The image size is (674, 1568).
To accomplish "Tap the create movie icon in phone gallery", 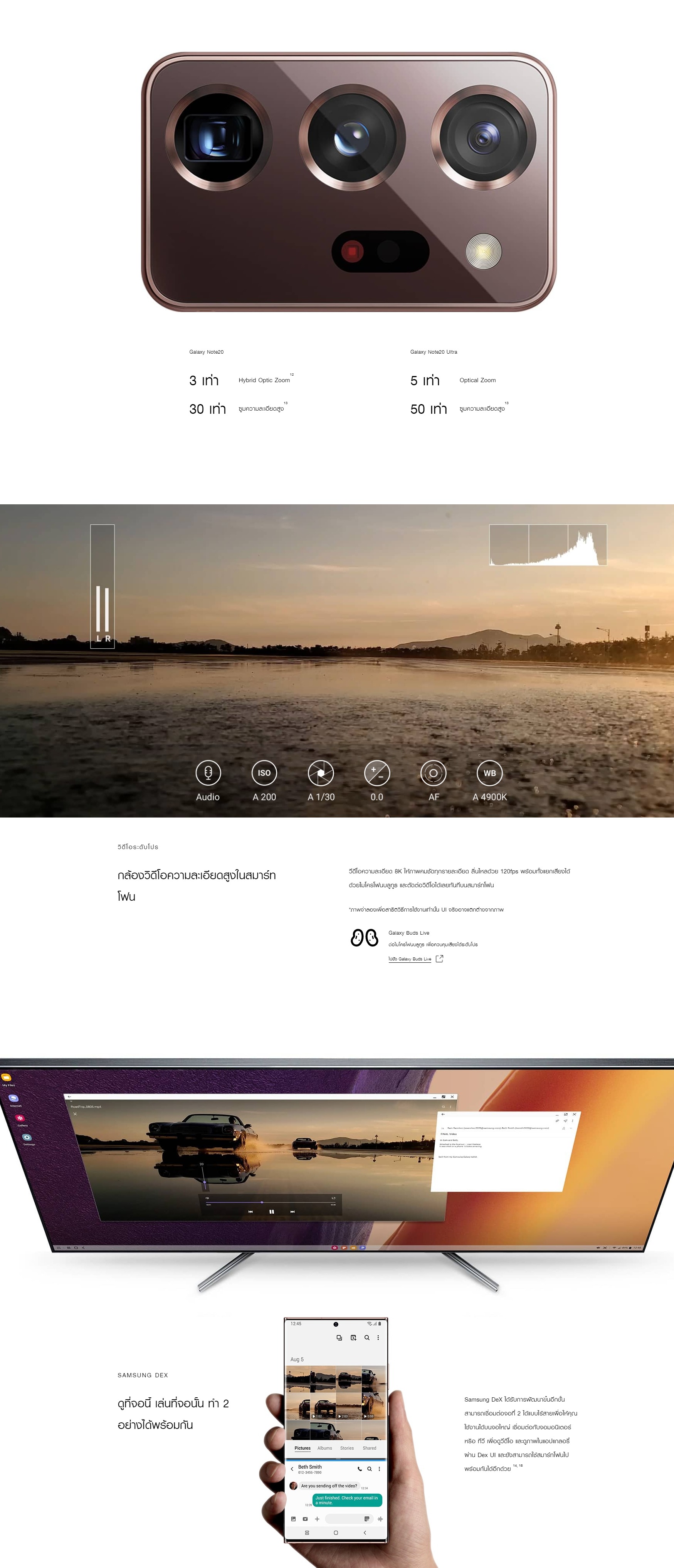I will tap(353, 1337).
